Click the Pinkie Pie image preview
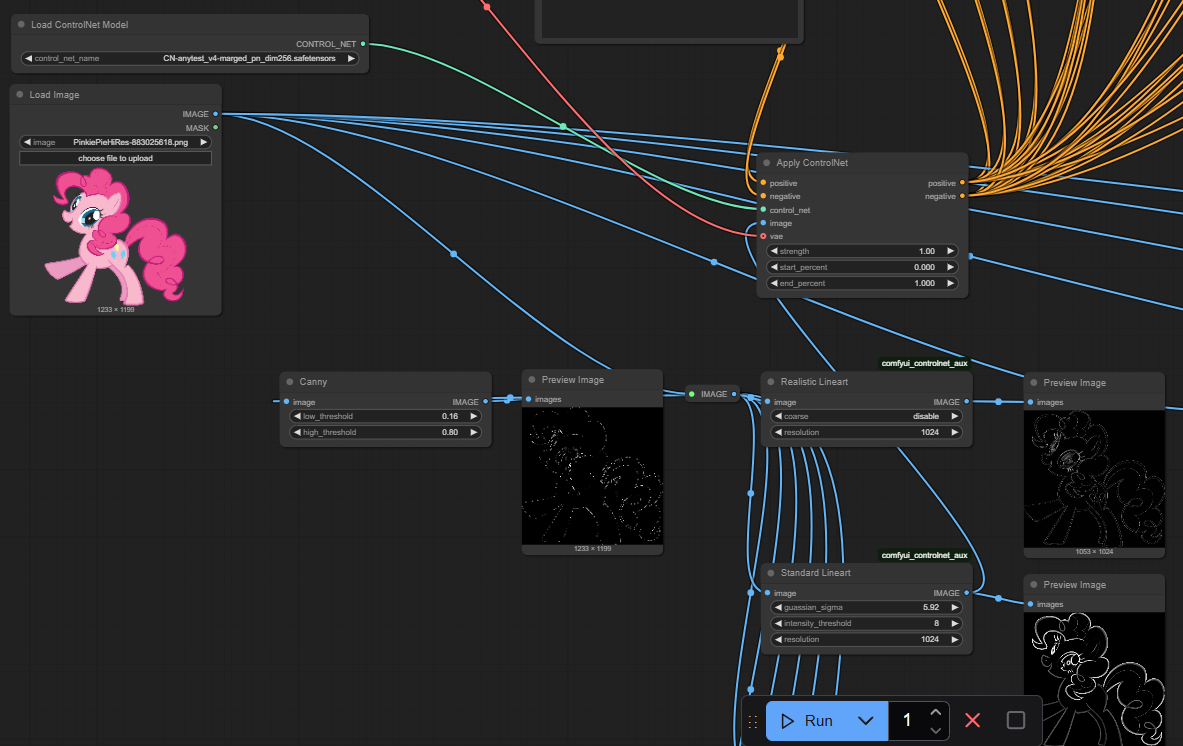Viewport: 1183px width, 746px height. click(x=115, y=236)
